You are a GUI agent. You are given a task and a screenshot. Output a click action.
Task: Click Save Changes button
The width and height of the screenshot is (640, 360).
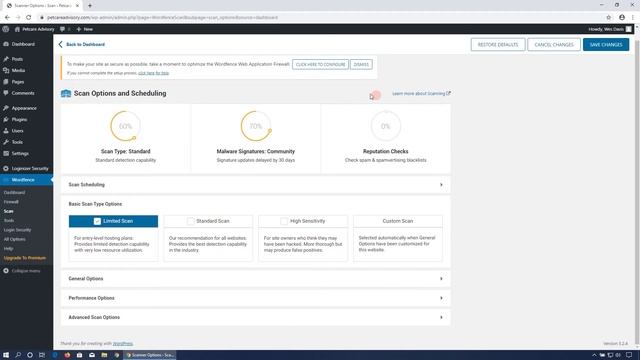[x=606, y=44]
